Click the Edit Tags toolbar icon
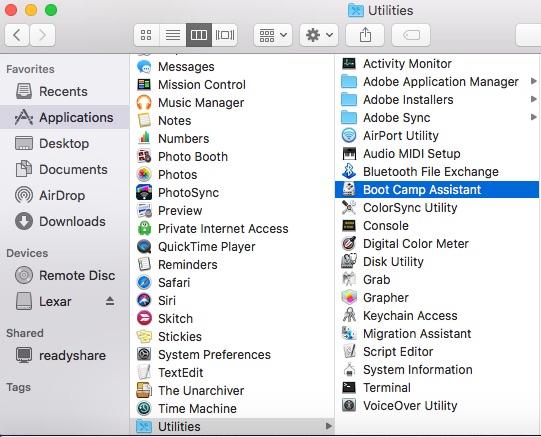541x437 pixels. click(411, 35)
